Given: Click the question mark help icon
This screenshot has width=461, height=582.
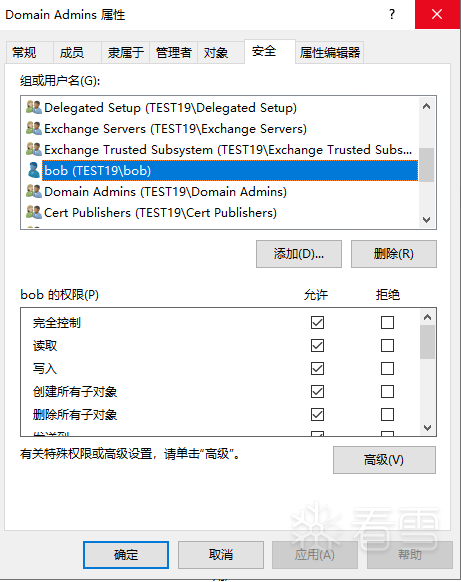Looking at the screenshot, I should (x=392, y=14).
